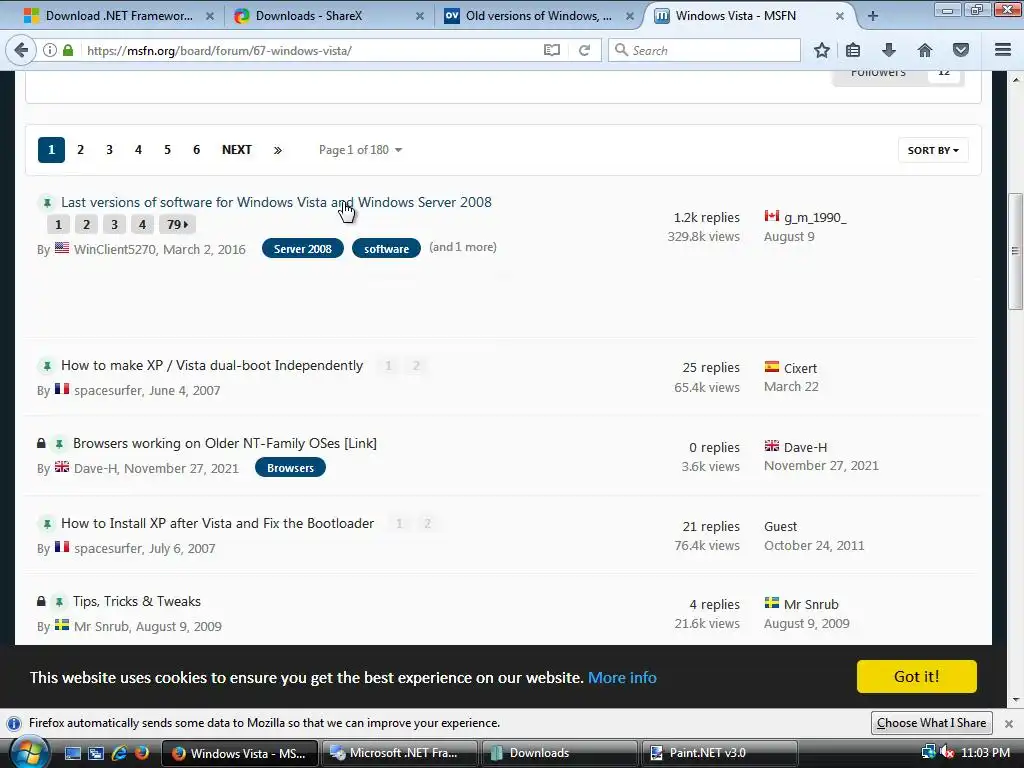Launch Firefox from quick launch

click(141, 753)
